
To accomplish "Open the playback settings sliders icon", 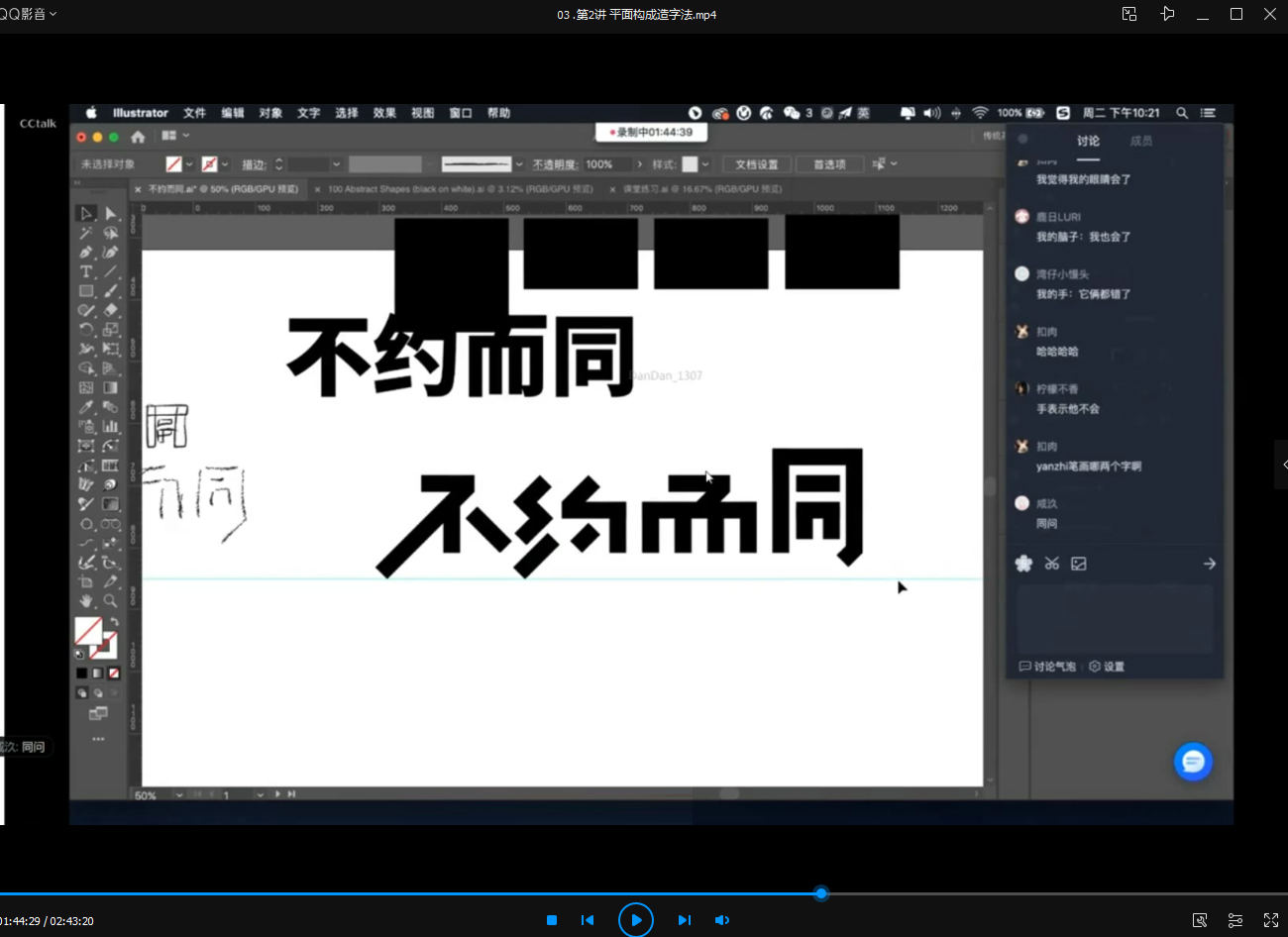I will click(1235, 920).
